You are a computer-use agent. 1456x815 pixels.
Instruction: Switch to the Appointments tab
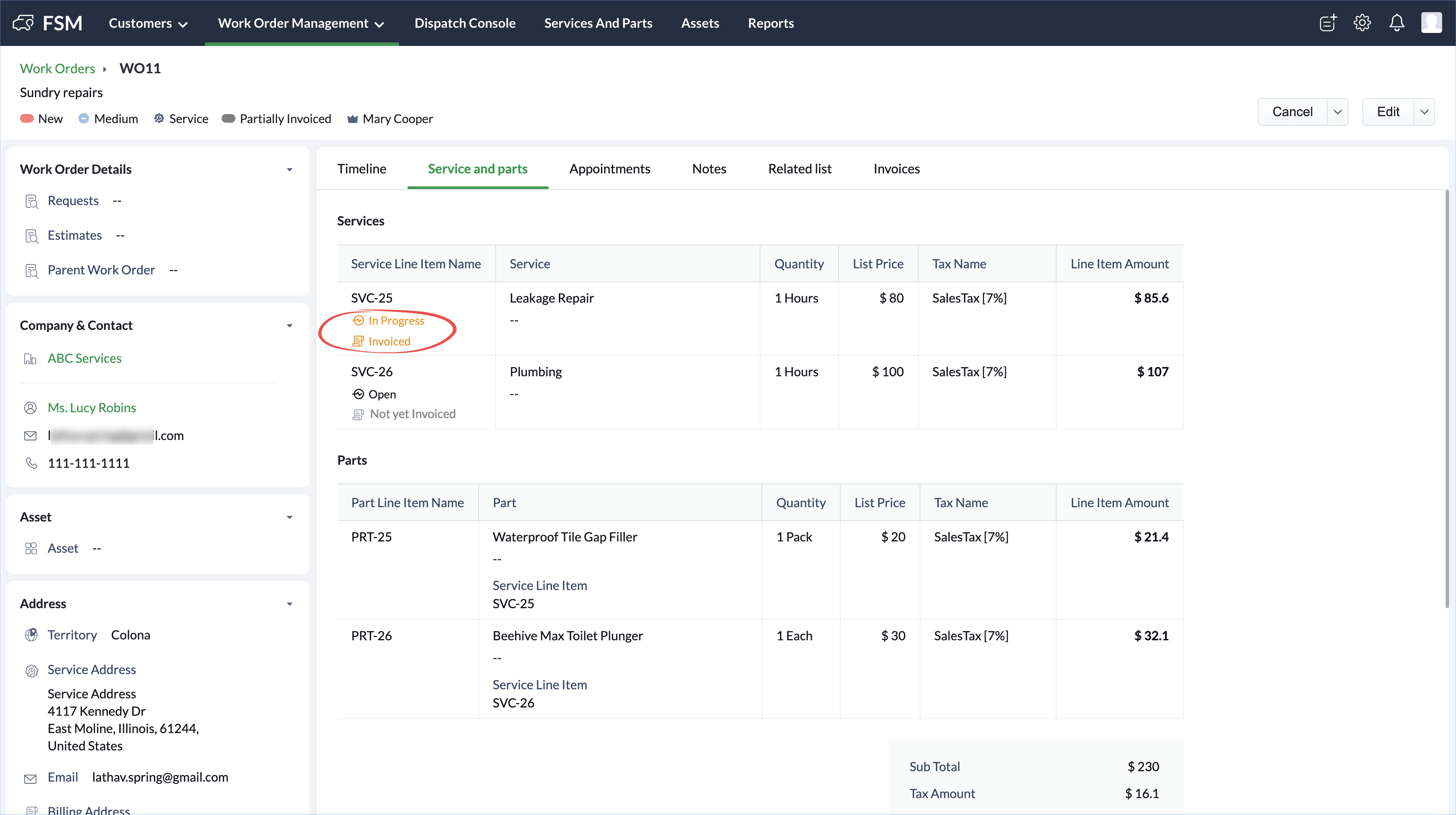(609, 169)
